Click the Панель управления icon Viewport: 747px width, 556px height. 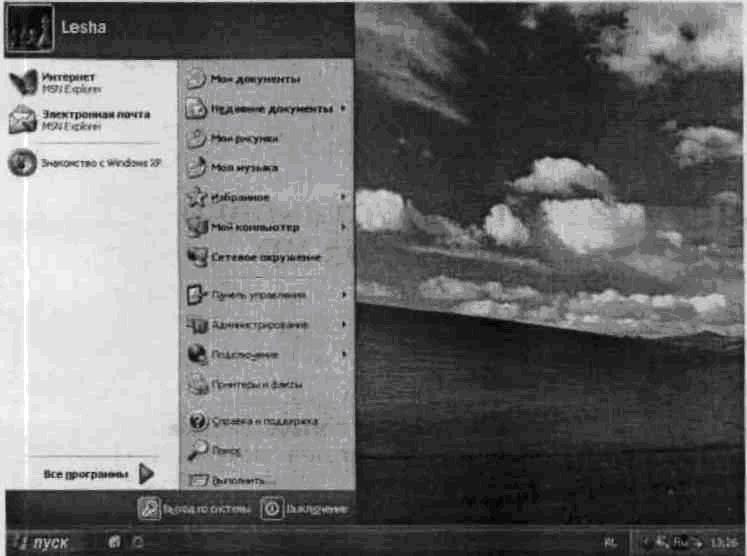pyautogui.click(x=197, y=294)
